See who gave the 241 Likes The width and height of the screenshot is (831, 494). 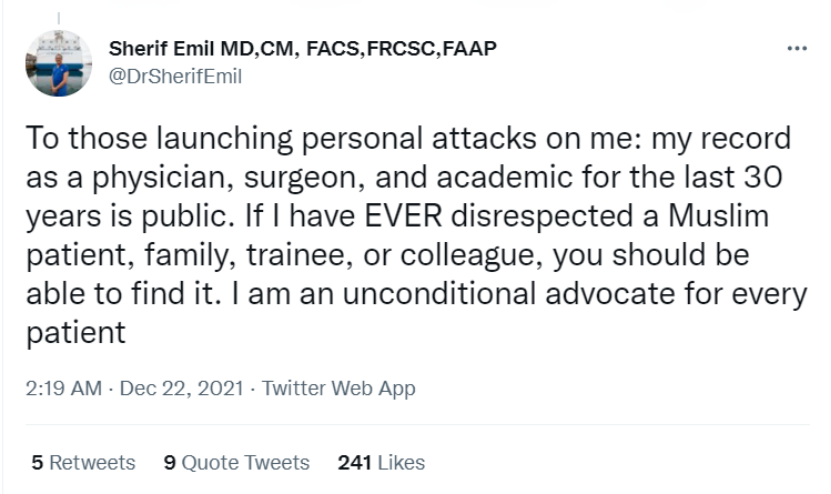coord(381,462)
